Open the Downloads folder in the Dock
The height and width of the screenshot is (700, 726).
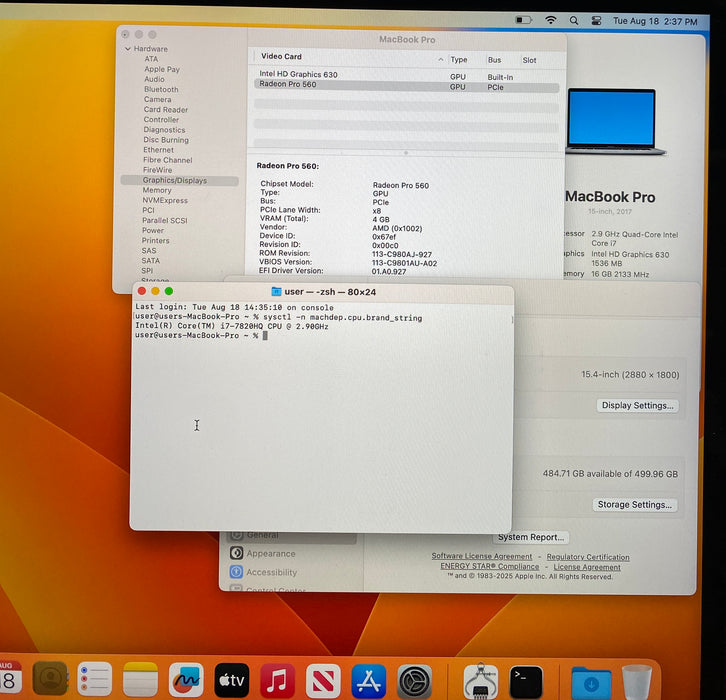pyautogui.click(x=591, y=682)
